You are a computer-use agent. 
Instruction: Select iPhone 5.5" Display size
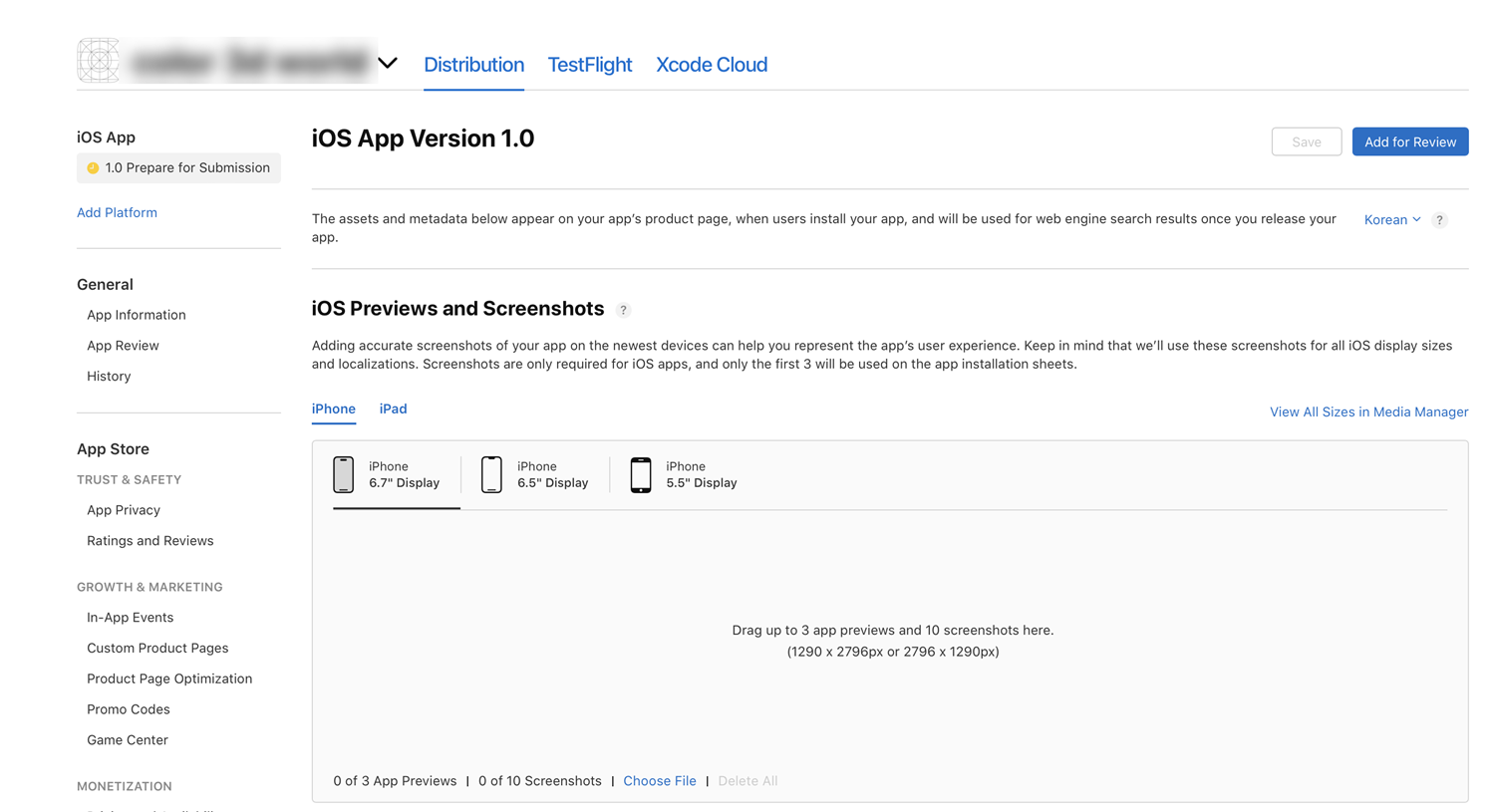pos(684,475)
